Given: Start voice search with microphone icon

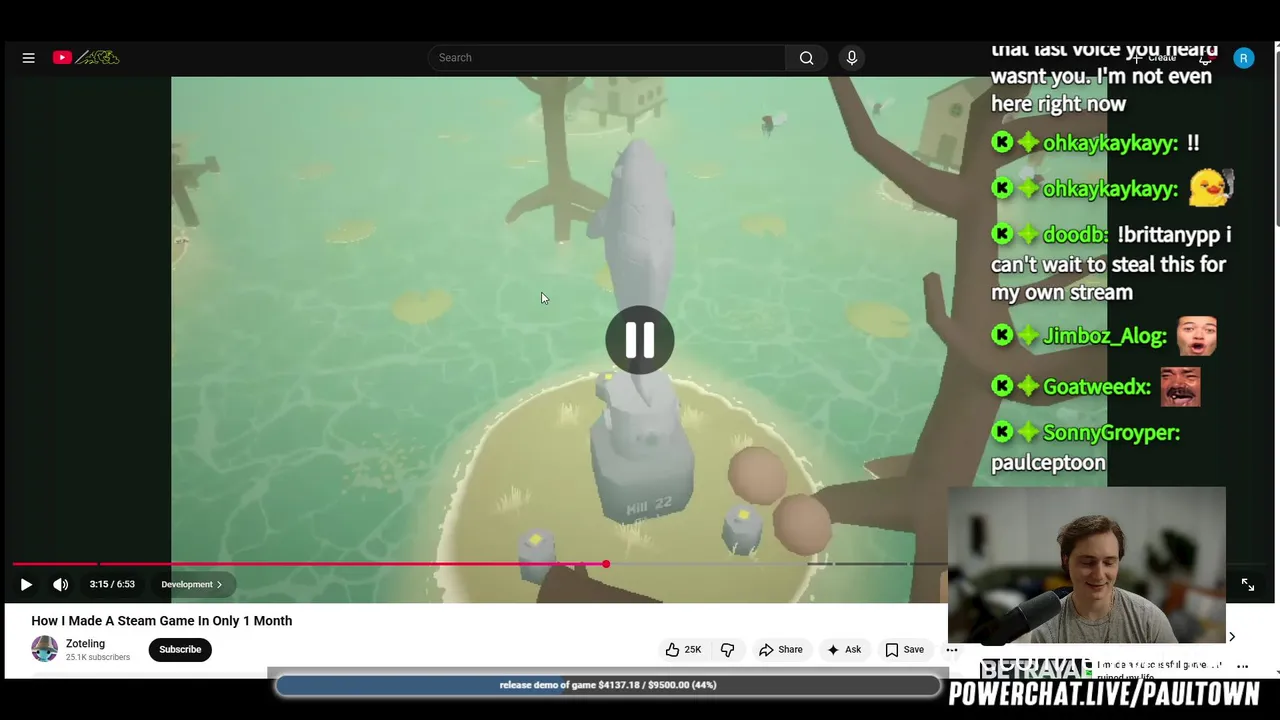Looking at the screenshot, I should 852,58.
